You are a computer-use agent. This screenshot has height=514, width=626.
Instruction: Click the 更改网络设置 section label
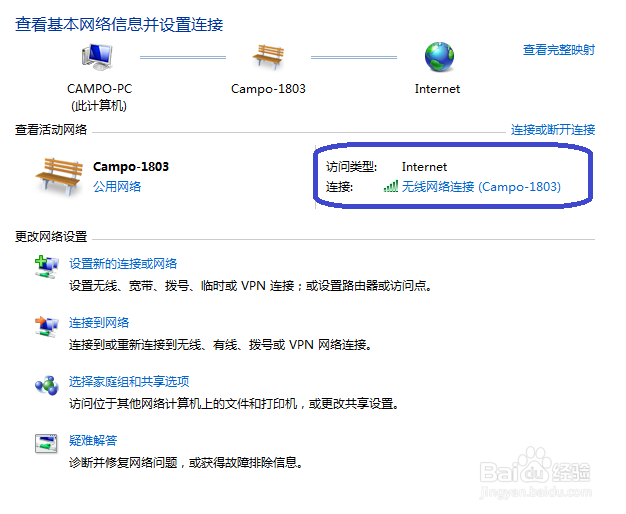tap(51, 236)
